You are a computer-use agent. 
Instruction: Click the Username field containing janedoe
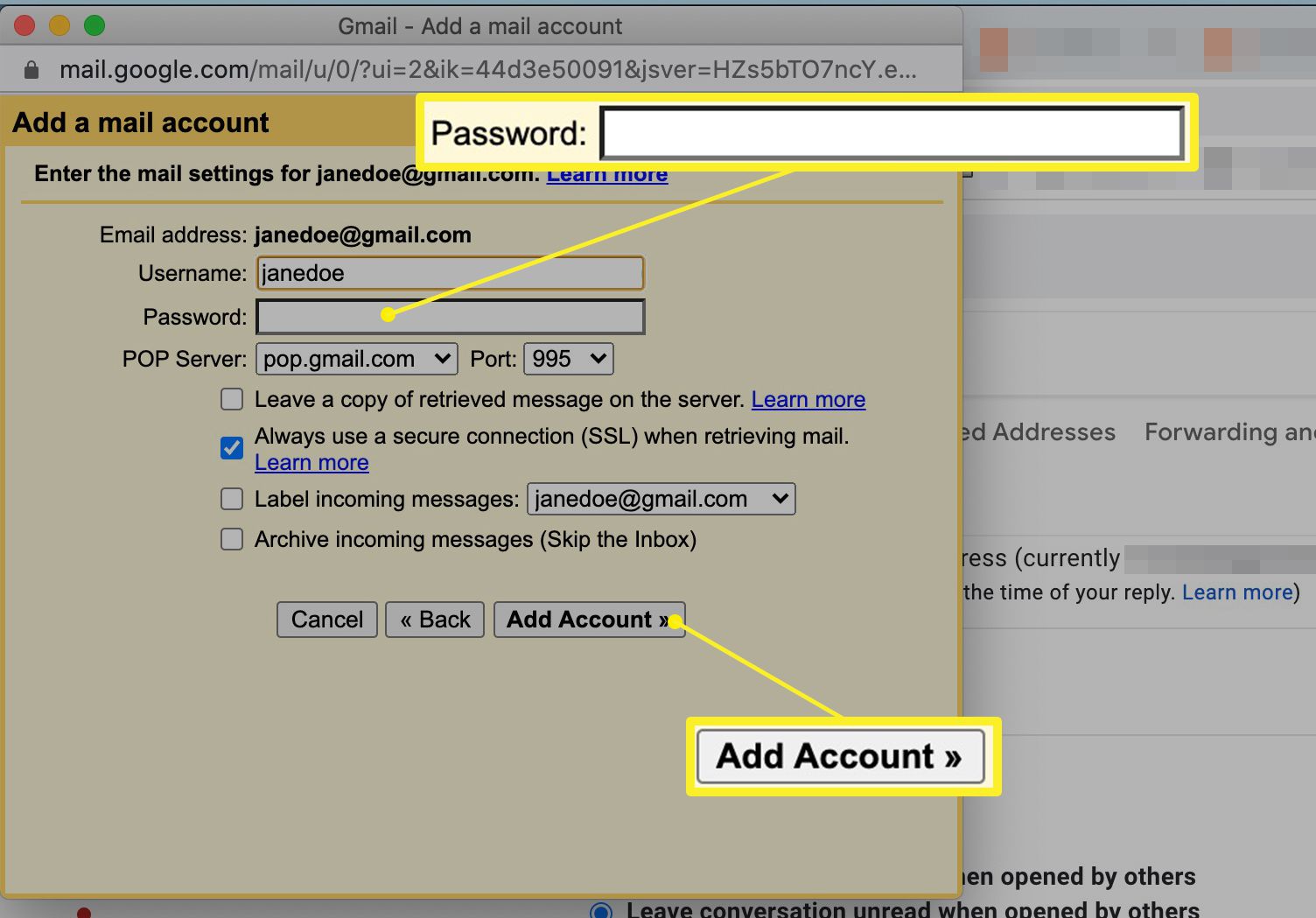pos(451,273)
